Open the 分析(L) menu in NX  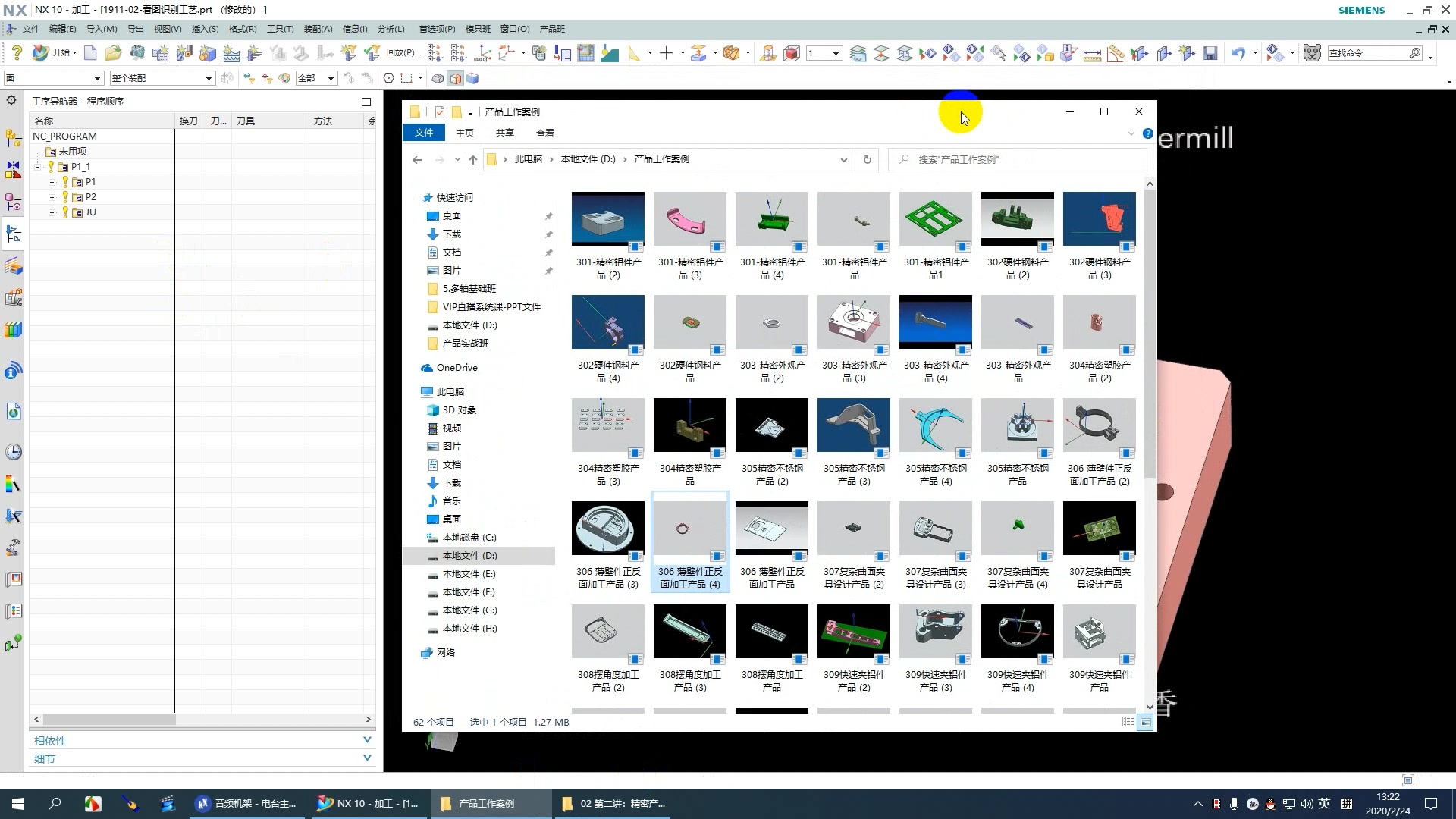(x=391, y=29)
